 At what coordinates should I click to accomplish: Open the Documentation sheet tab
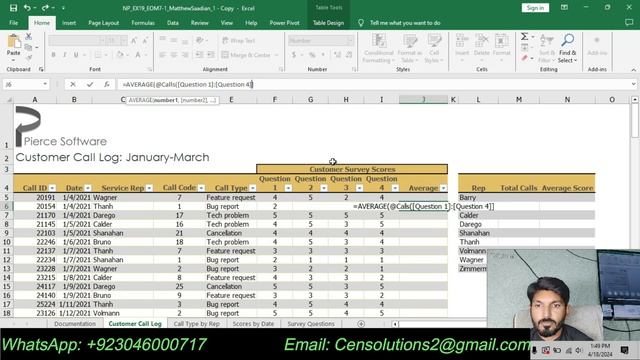coord(75,324)
